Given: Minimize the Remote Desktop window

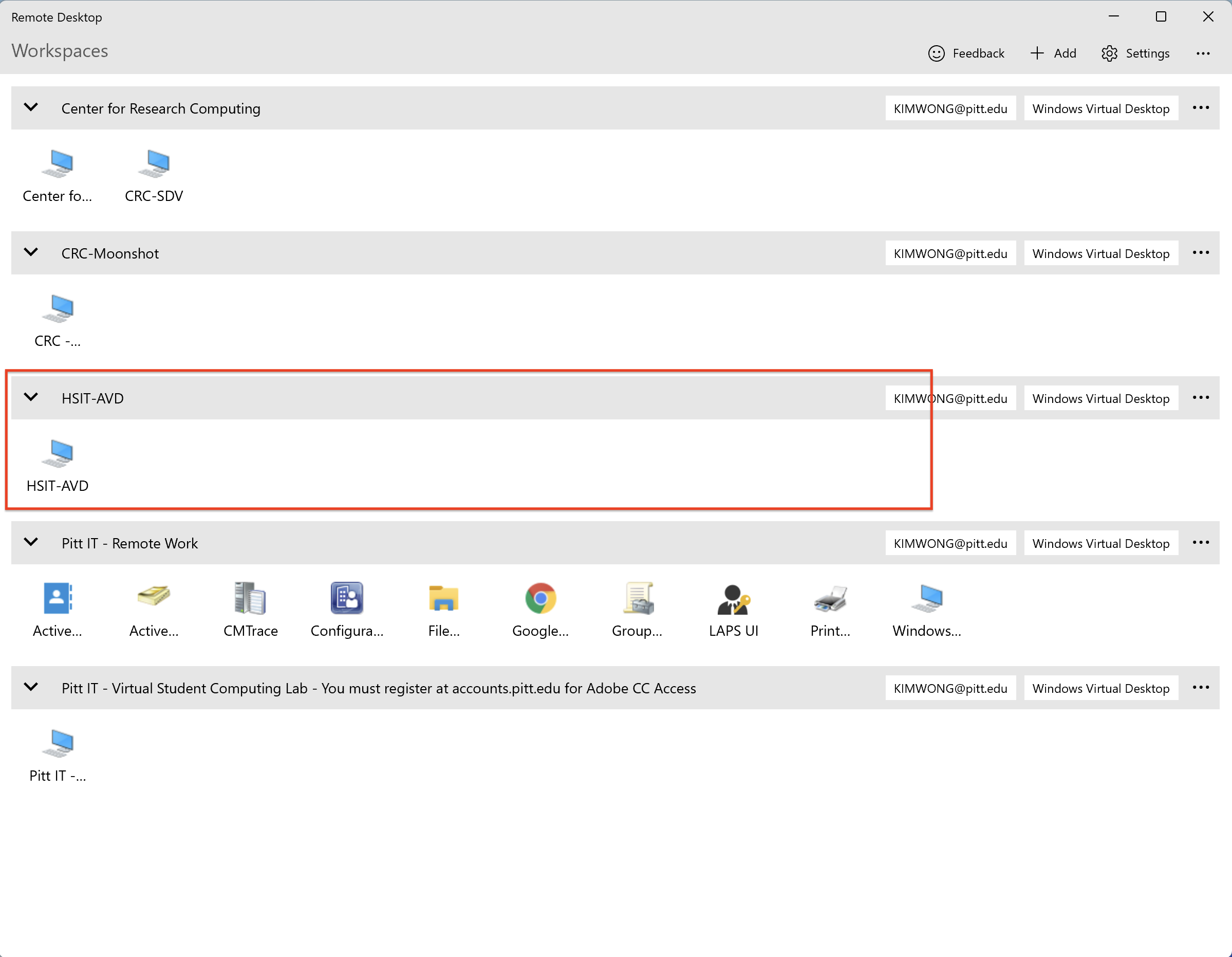Looking at the screenshot, I should coord(1113,16).
